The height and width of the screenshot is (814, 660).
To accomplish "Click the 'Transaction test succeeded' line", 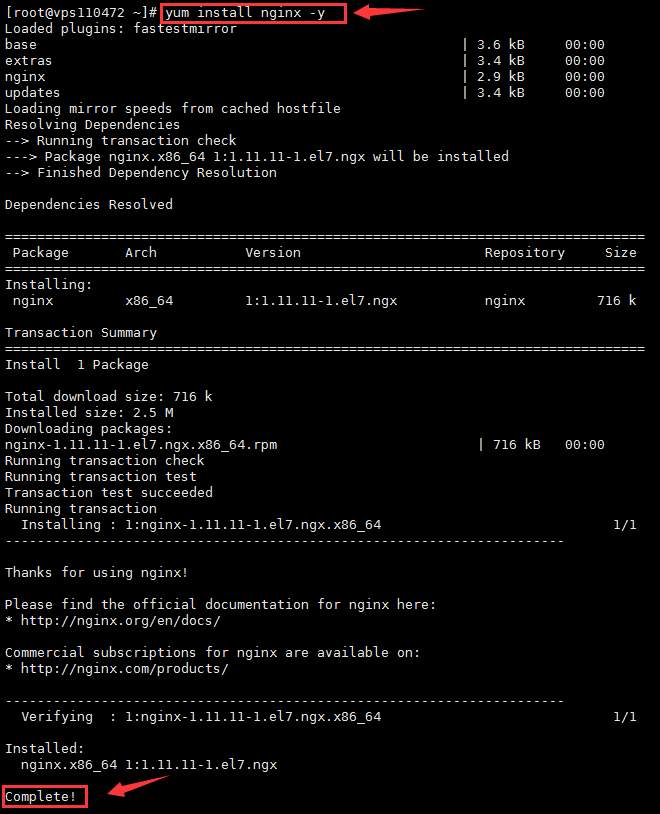I will tap(109, 493).
